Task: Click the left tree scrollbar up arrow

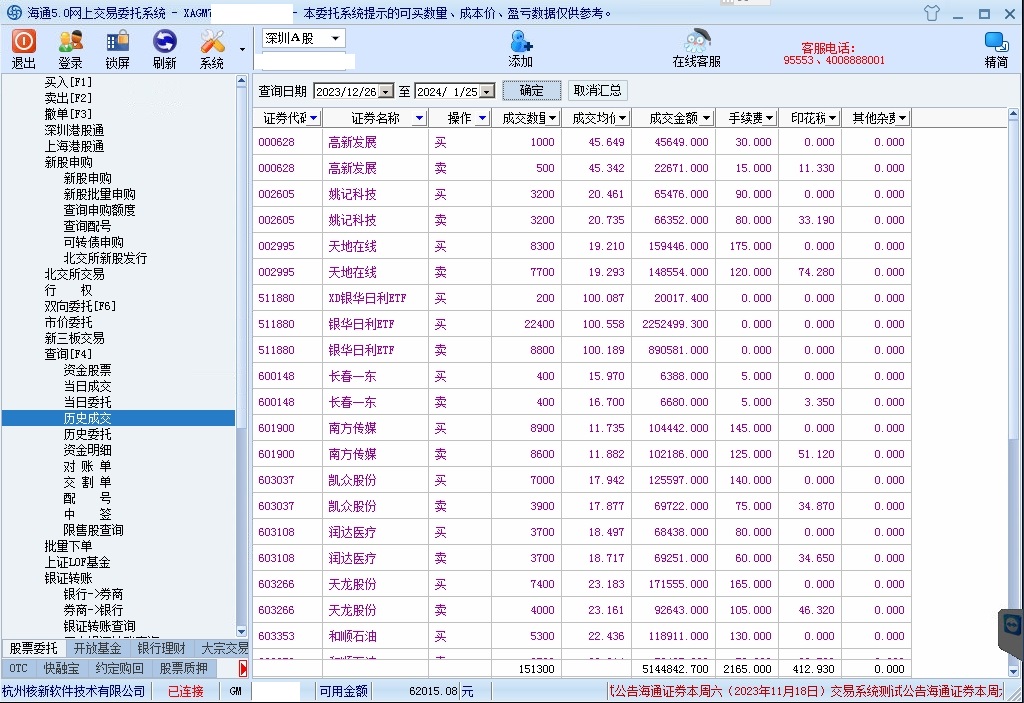Action: point(242,81)
